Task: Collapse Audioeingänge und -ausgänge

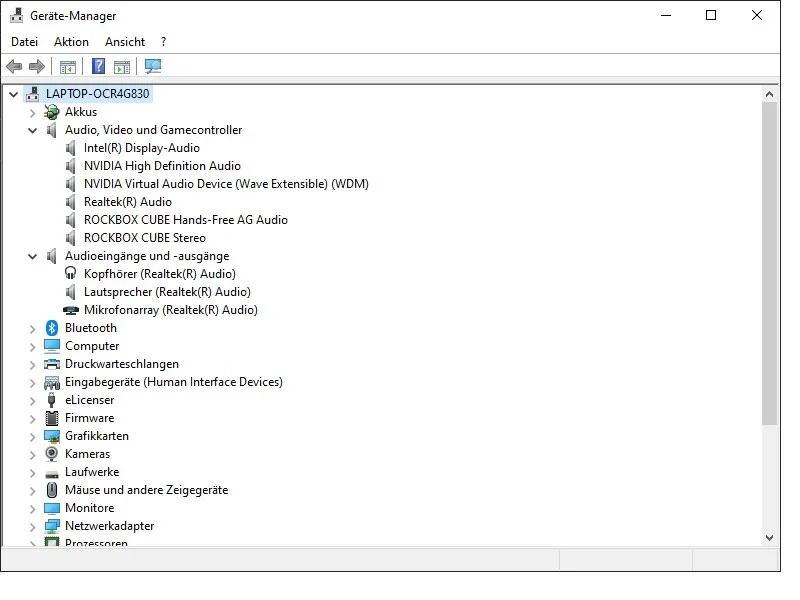Action: (x=33, y=256)
